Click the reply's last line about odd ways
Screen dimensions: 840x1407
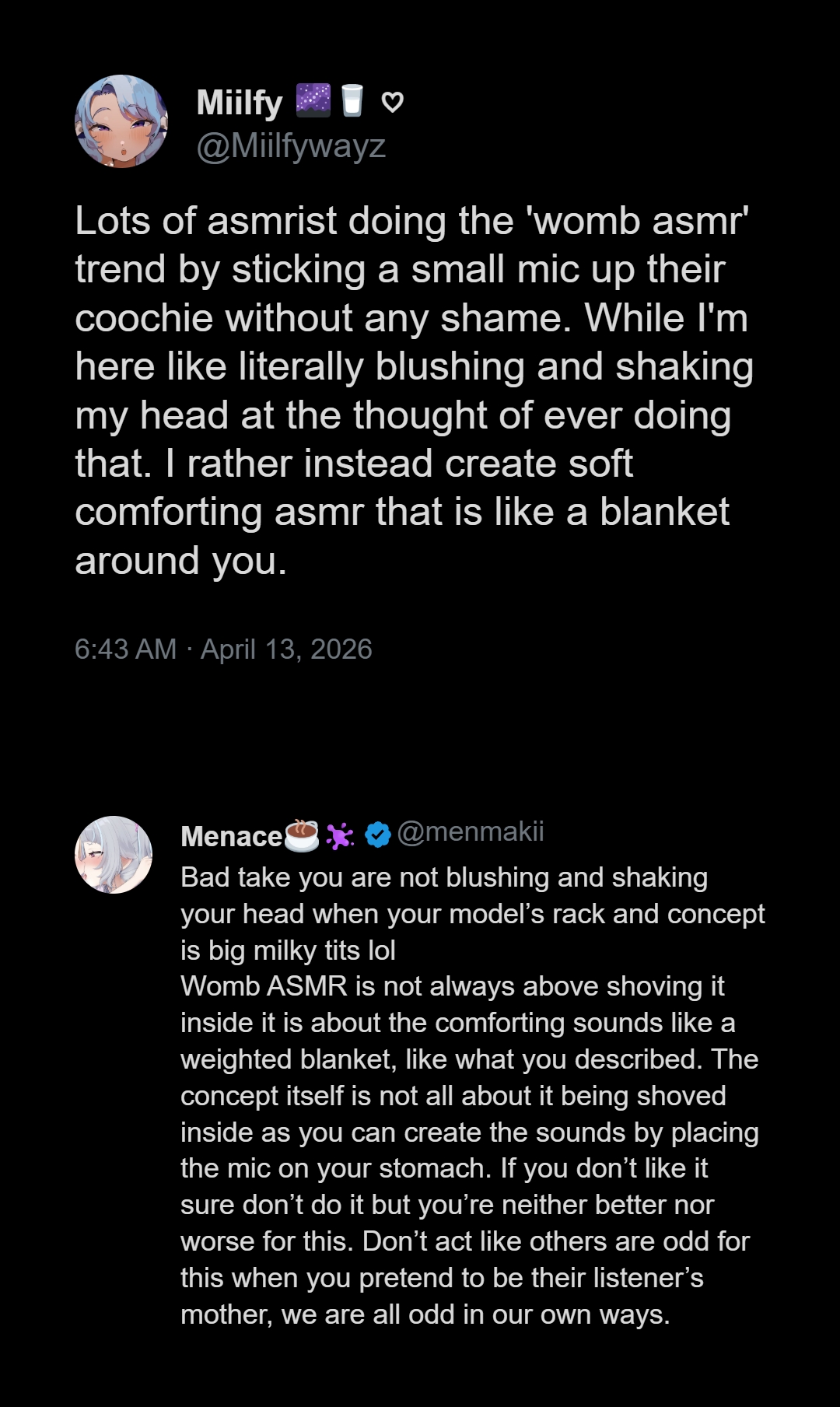[425, 1314]
